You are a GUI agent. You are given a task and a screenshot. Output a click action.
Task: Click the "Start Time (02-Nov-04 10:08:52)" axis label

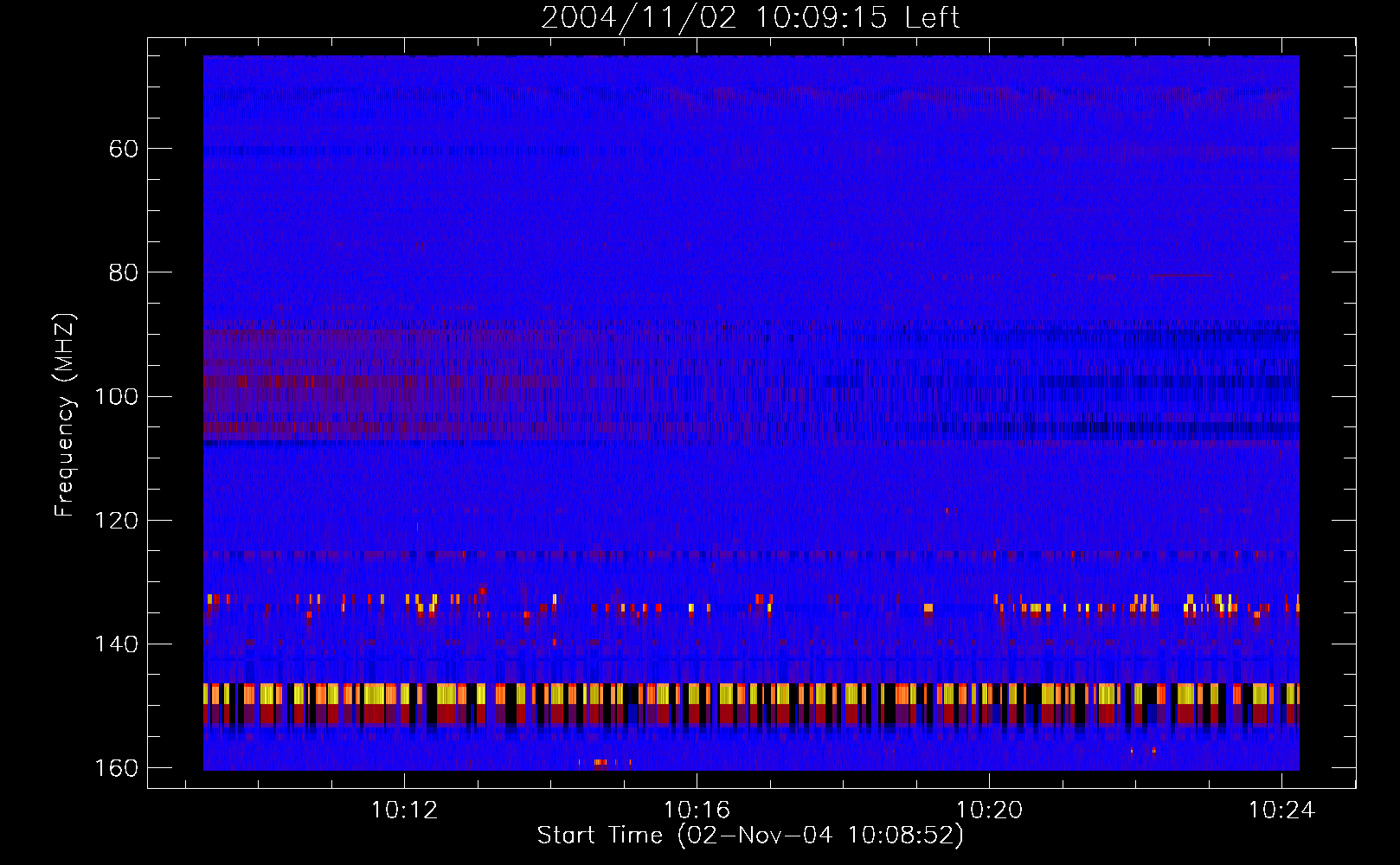coord(750,836)
